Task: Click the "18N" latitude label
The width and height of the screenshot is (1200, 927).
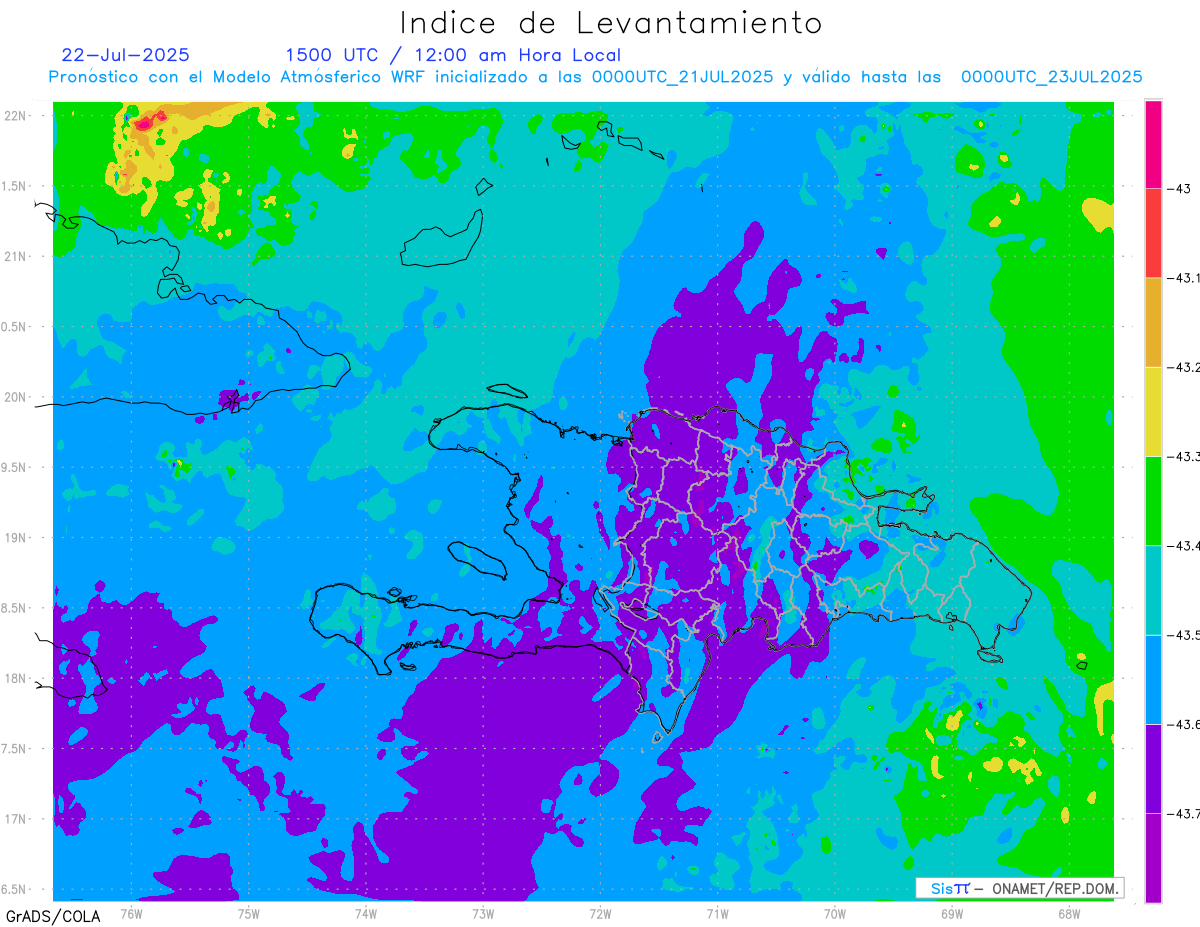Action: pyautogui.click(x=16, y=678)
